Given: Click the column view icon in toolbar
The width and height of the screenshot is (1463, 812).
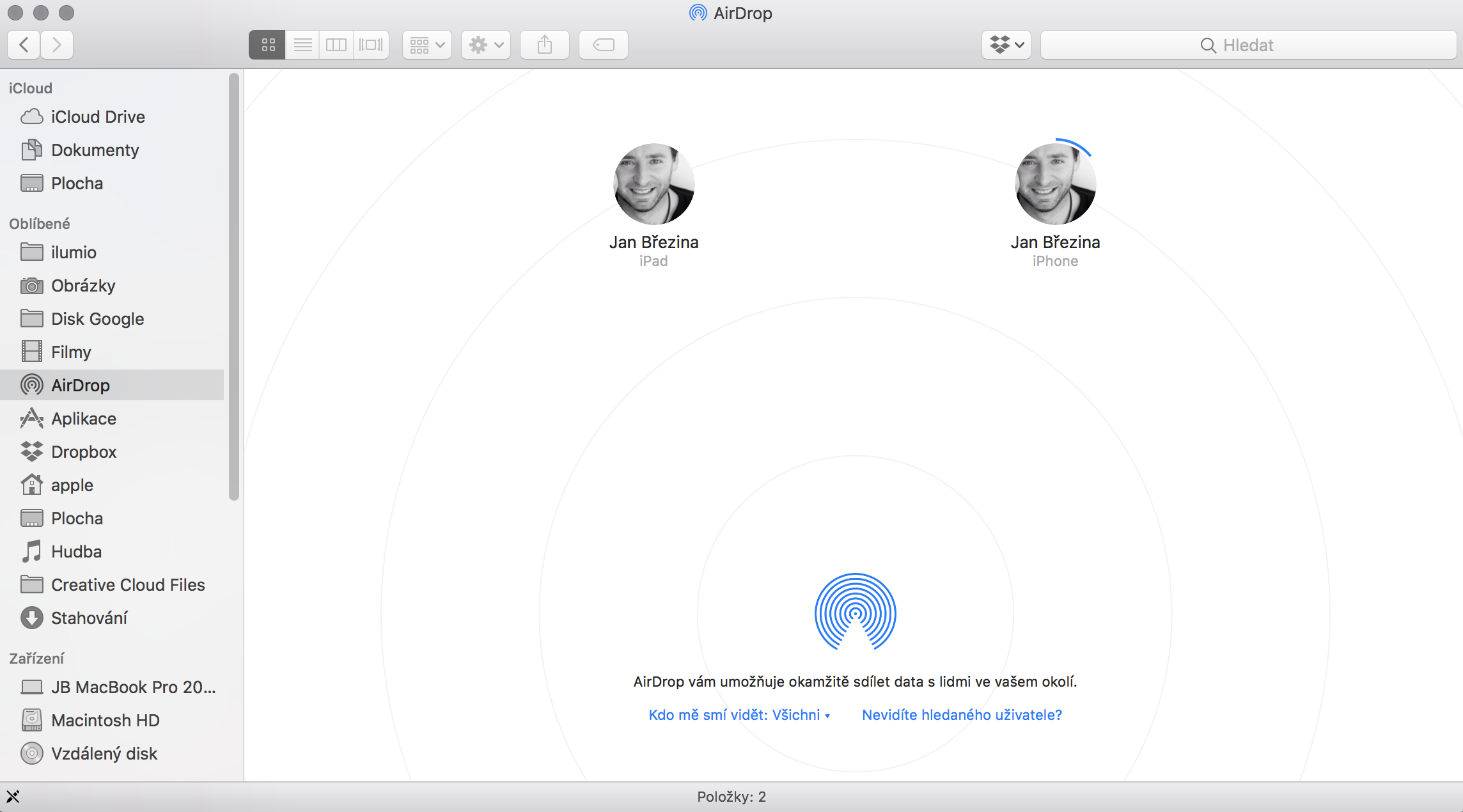Looking at the screenshot, I should pos(337,45).
